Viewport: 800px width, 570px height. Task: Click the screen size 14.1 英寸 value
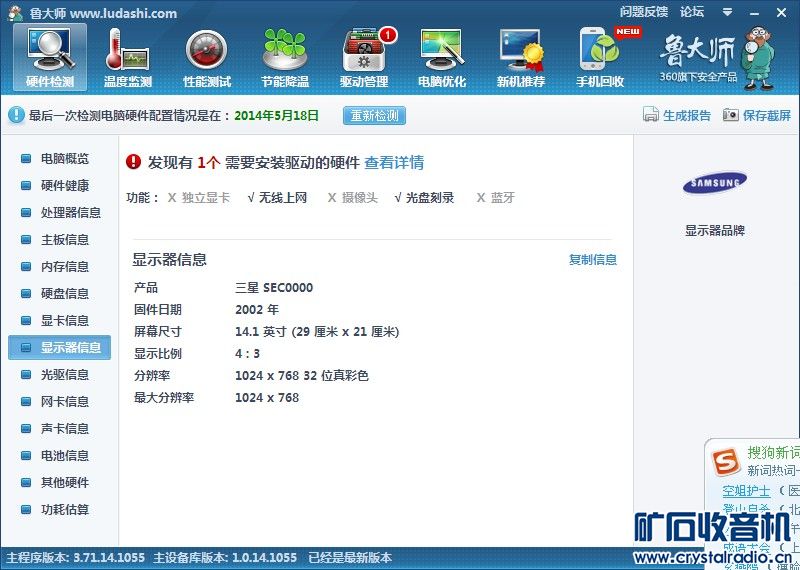coord(317,332)
